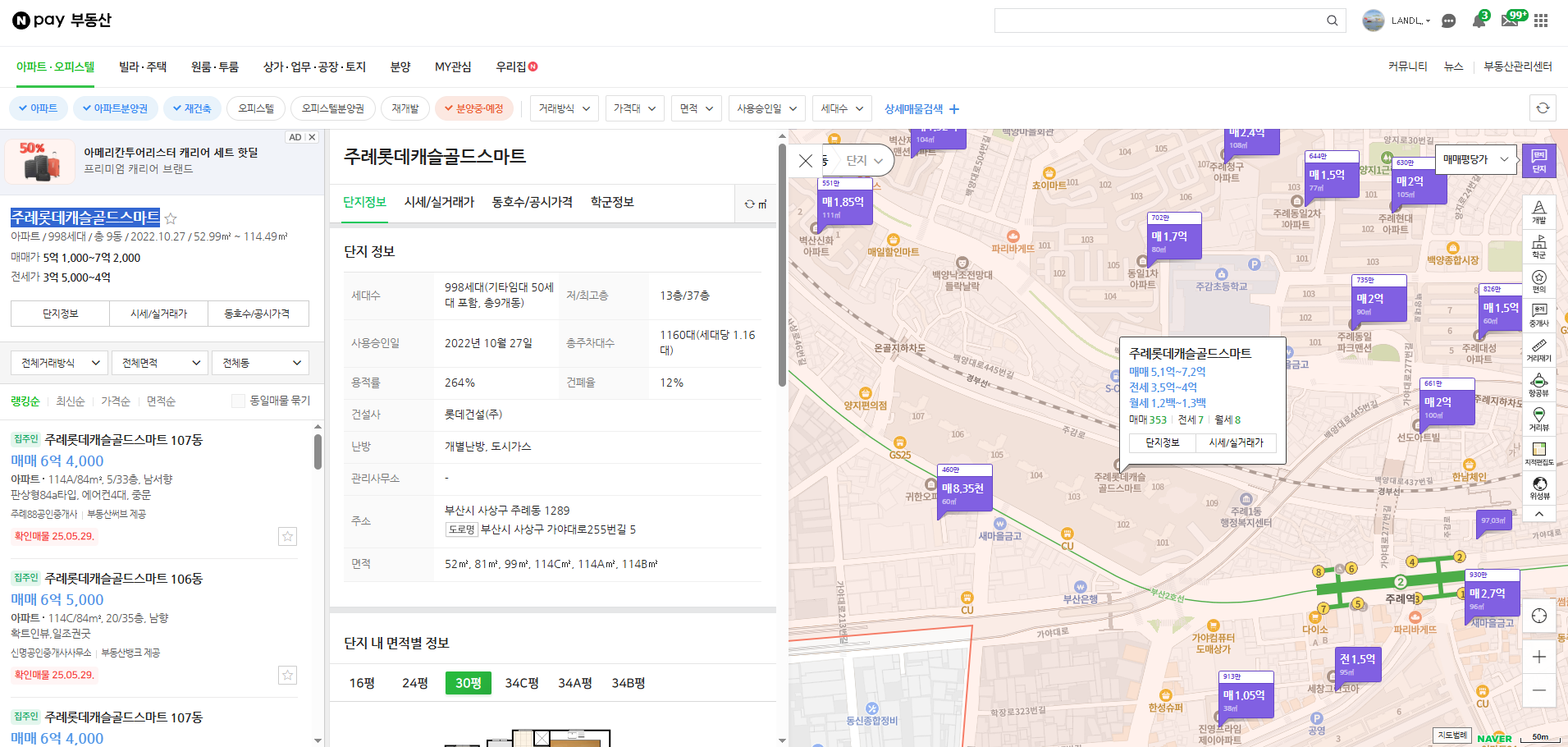Toggle the 오피스텔 filter chip
Viewport: 1568px width, 747px height.
[256, 108]
